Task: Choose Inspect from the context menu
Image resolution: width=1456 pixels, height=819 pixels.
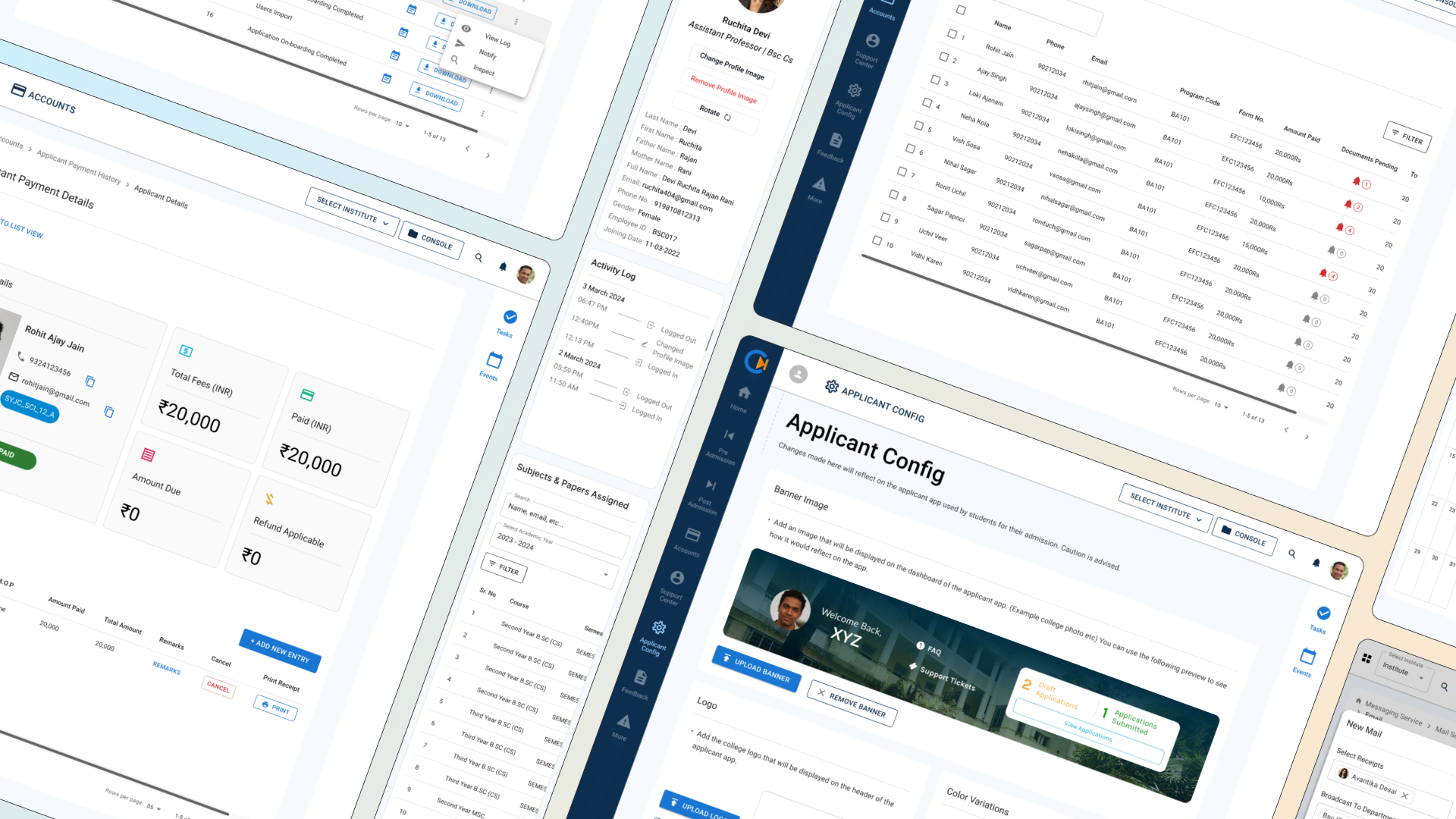Action: pos(483,70)
